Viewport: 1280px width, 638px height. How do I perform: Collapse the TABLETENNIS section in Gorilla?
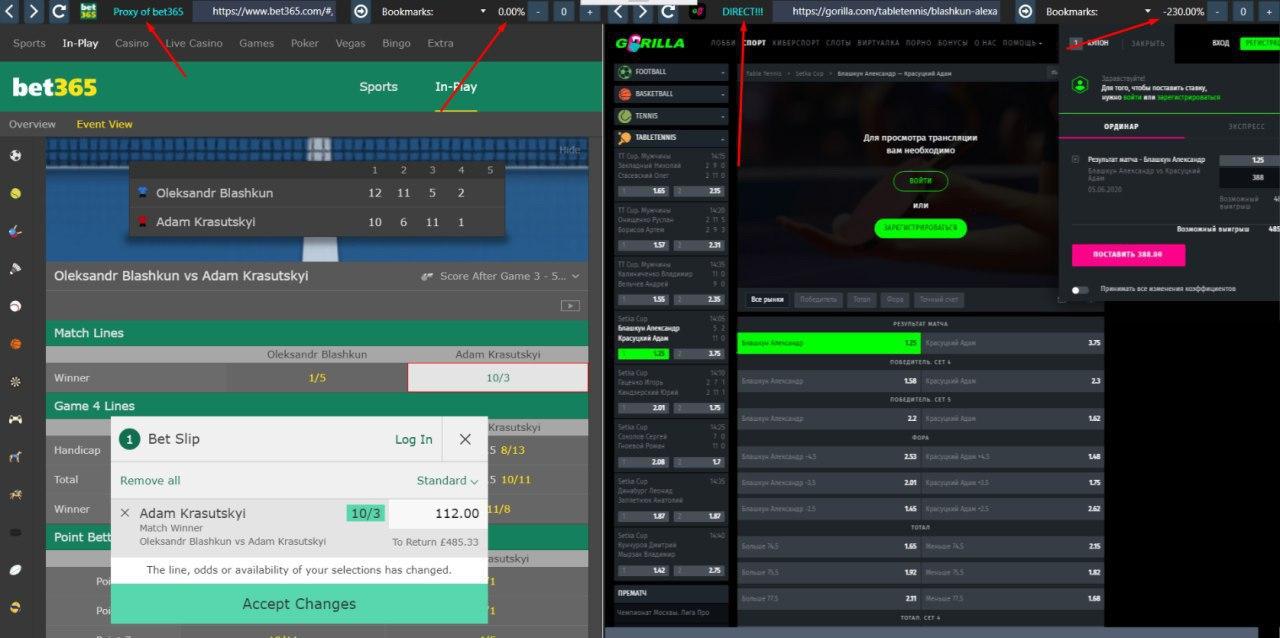pyautogui.click(x=673, y=139)
